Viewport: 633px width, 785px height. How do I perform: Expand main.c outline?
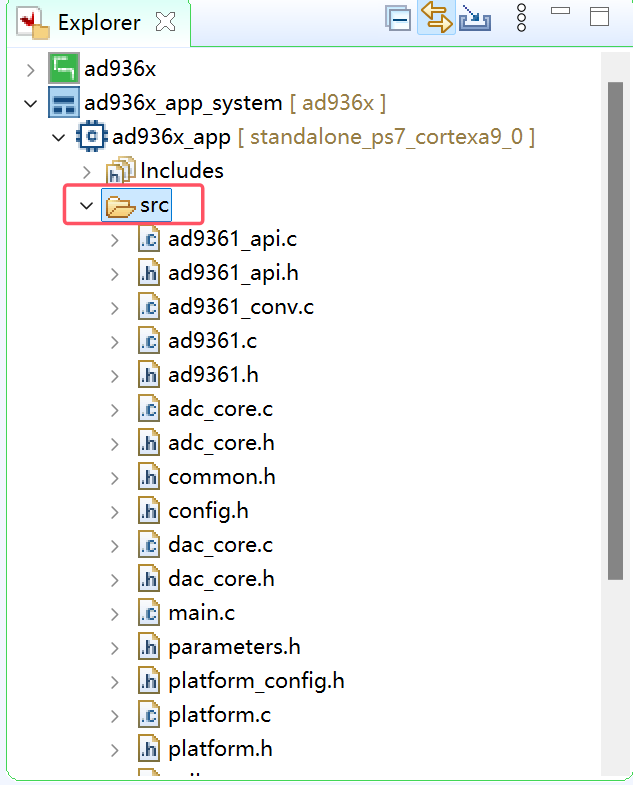point(115,614)
